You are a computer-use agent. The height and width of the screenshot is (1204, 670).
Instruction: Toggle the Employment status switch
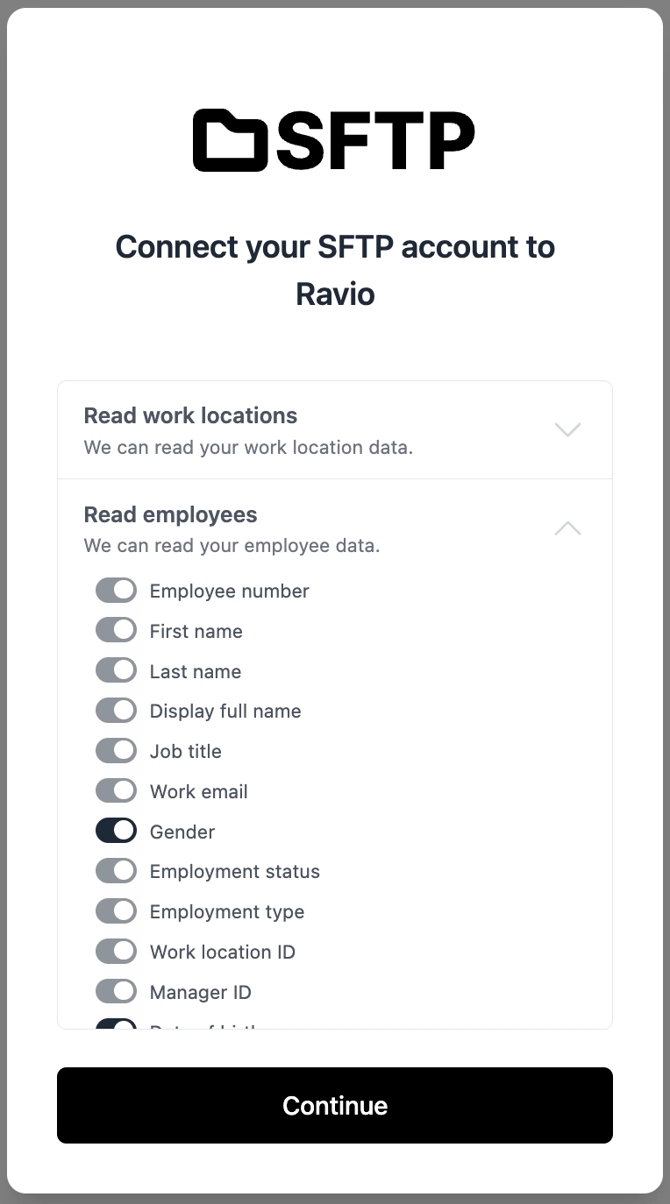coord(116,871)
